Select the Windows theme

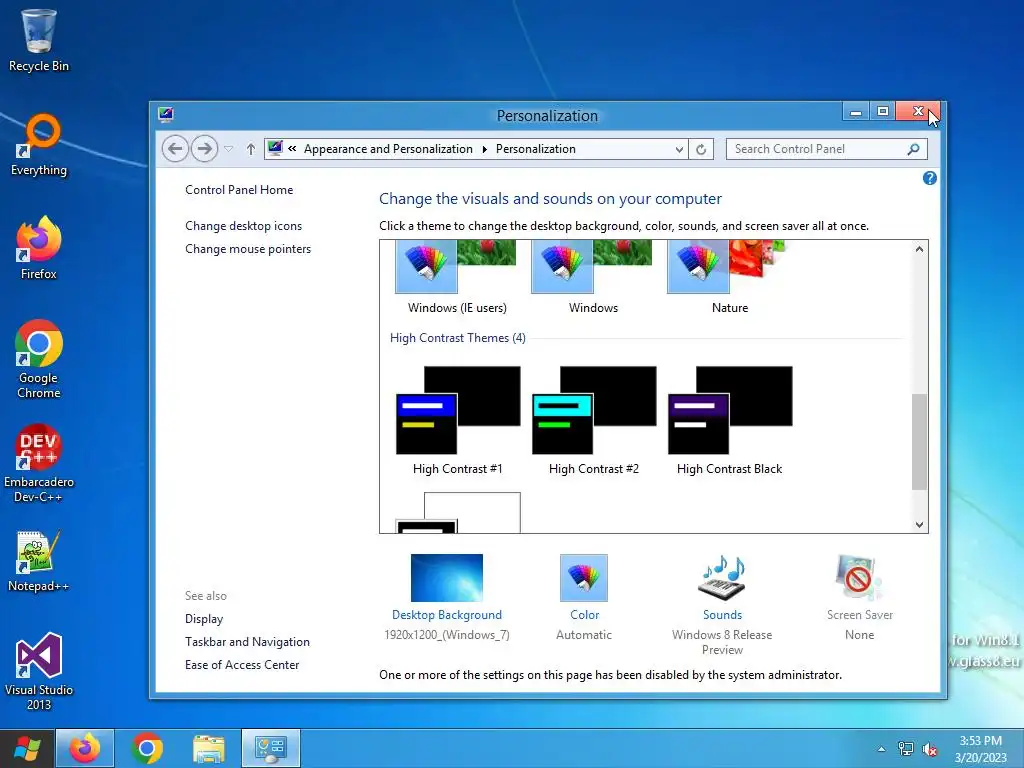coord(593,277)
